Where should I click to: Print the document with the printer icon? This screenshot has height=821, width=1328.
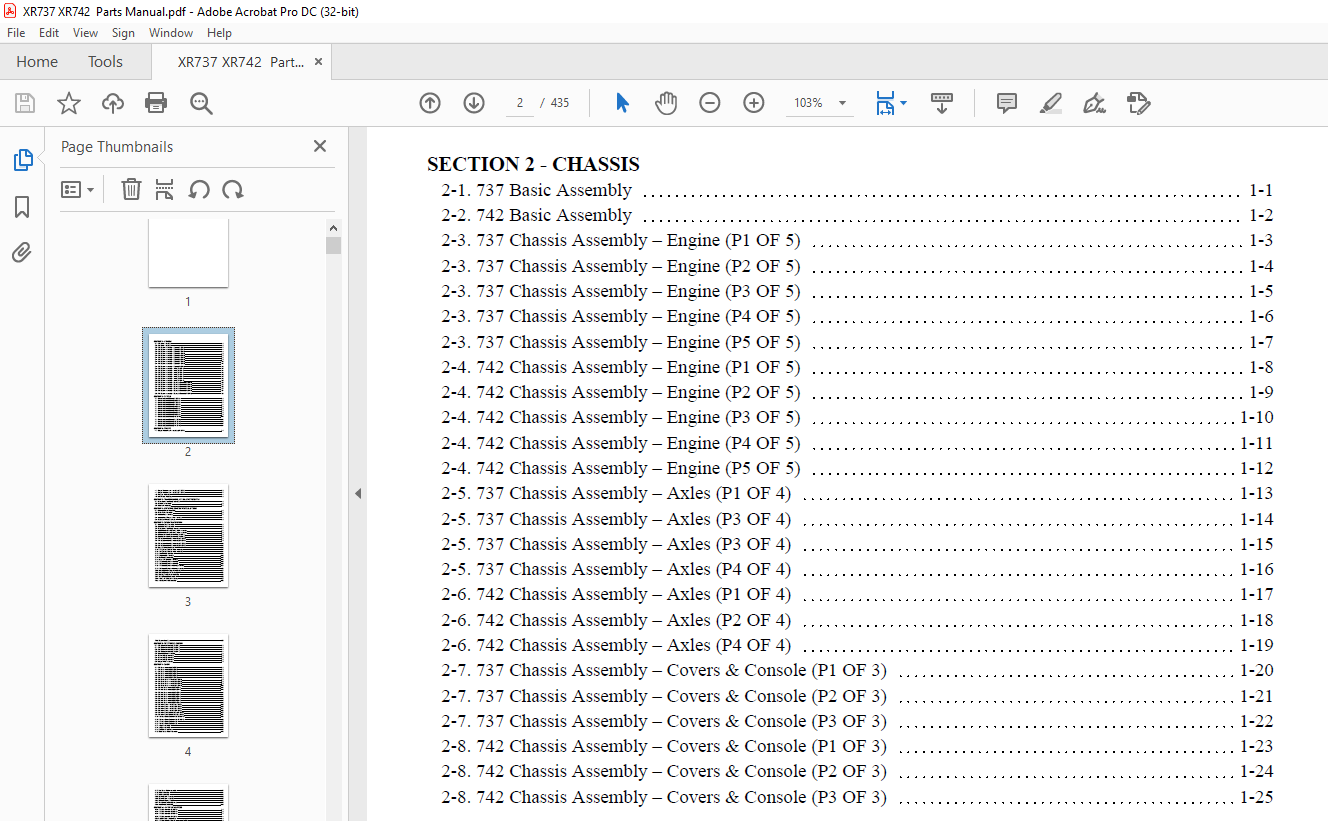(156, 103)
